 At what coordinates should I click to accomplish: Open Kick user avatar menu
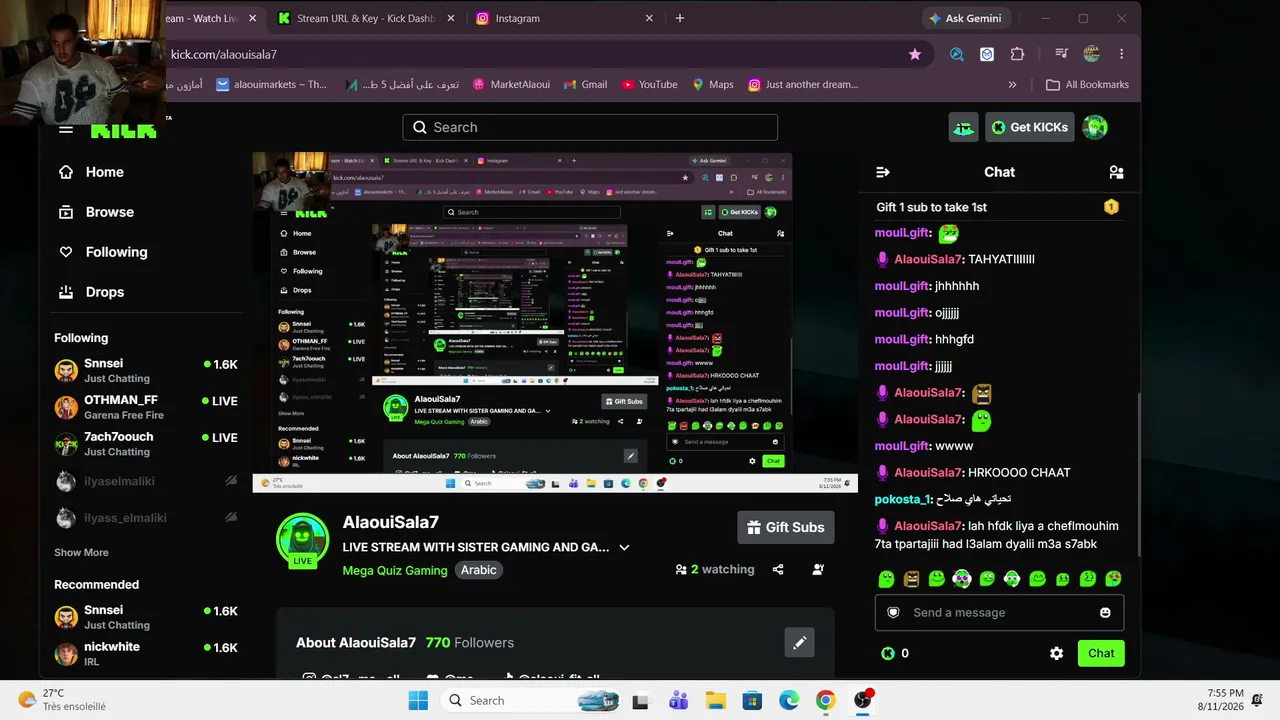1095,127
